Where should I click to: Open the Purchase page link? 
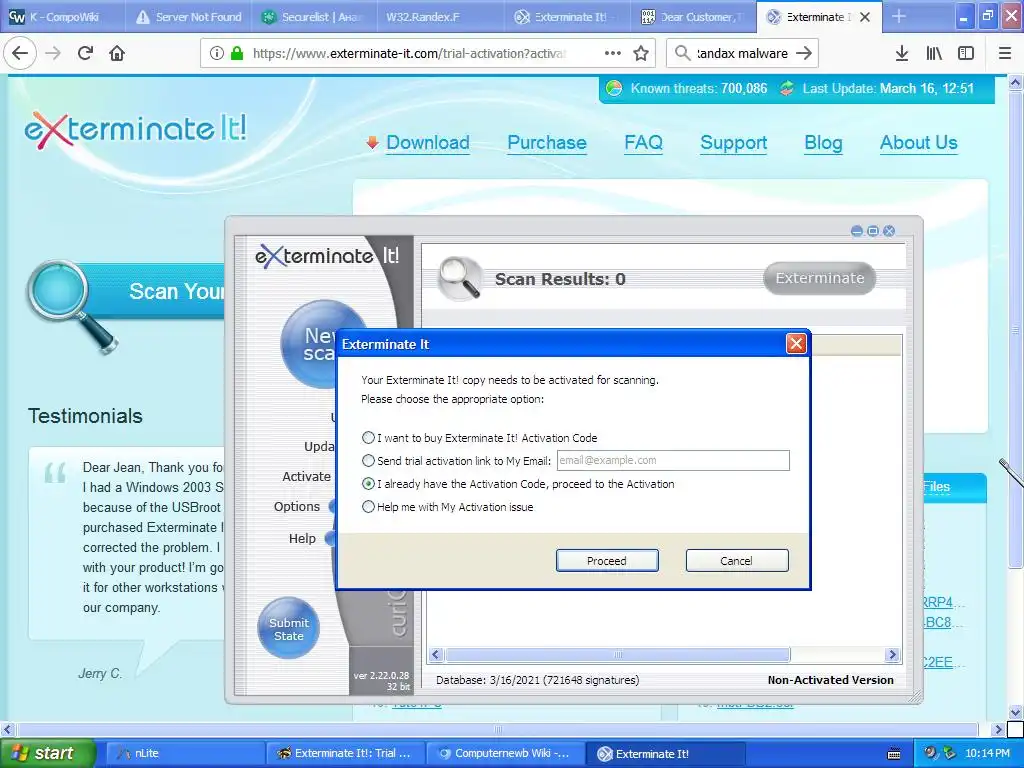547,142
